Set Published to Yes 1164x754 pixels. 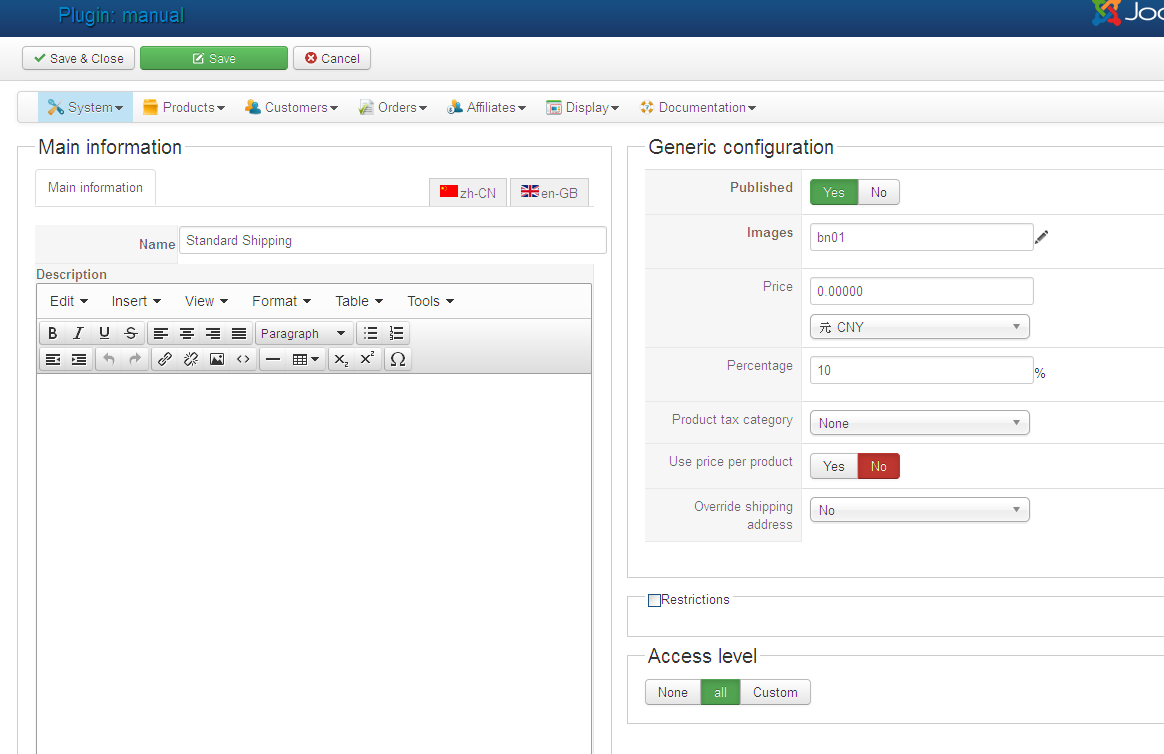(834, 192)
